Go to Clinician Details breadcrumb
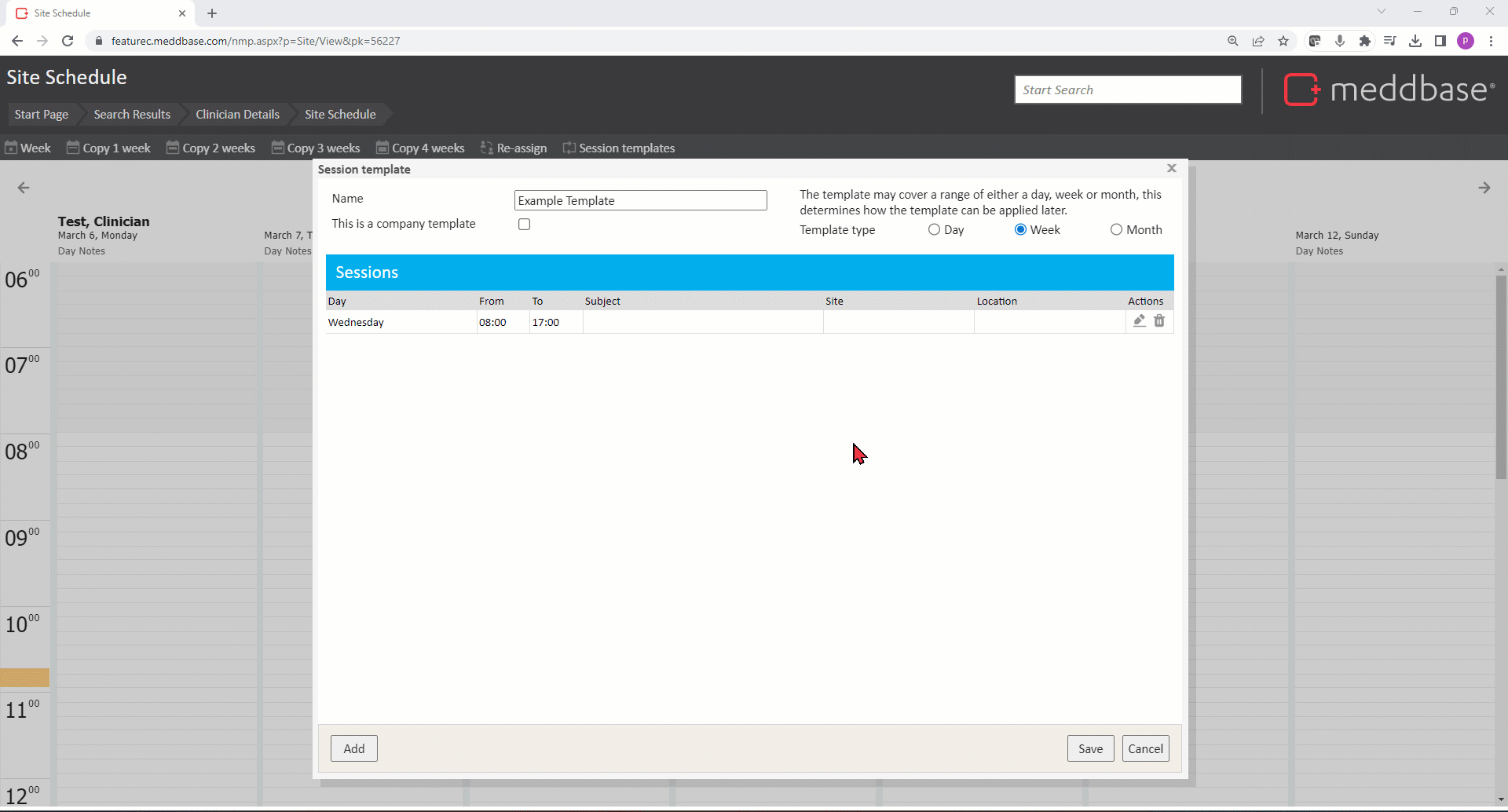Viewport: 1508px width, 812px height. pyautogui.click(x=237, y=115)
